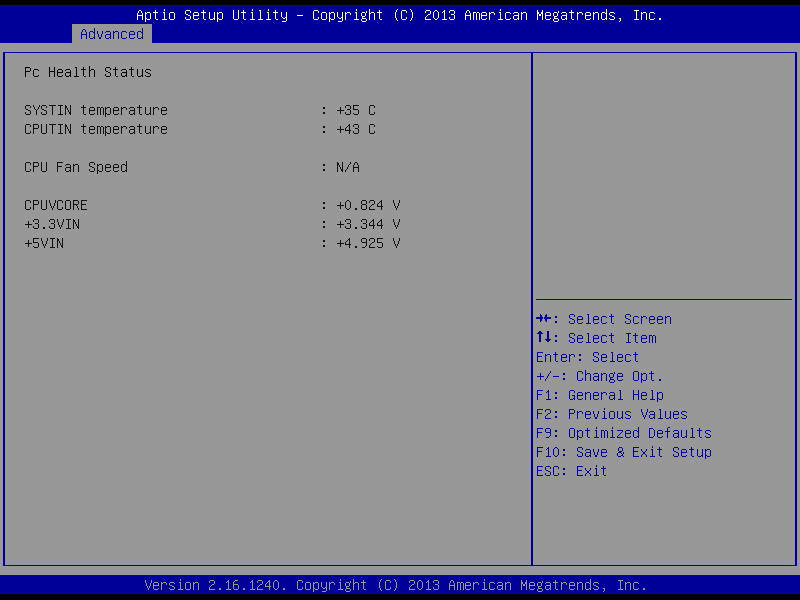The height and width of the screenshot is (600, 800).
Task: Click F10: Save & Exit Setup hint
Action: pos(624,452)
